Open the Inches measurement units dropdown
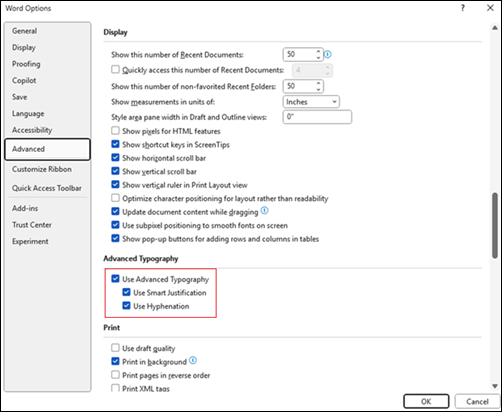The image size is (502, 412). [311, 102]
